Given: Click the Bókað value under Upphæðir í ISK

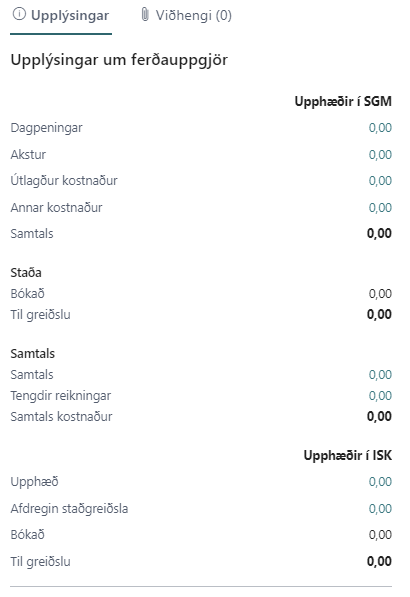Looking at the screenshot, I should (x=380, y=535).
